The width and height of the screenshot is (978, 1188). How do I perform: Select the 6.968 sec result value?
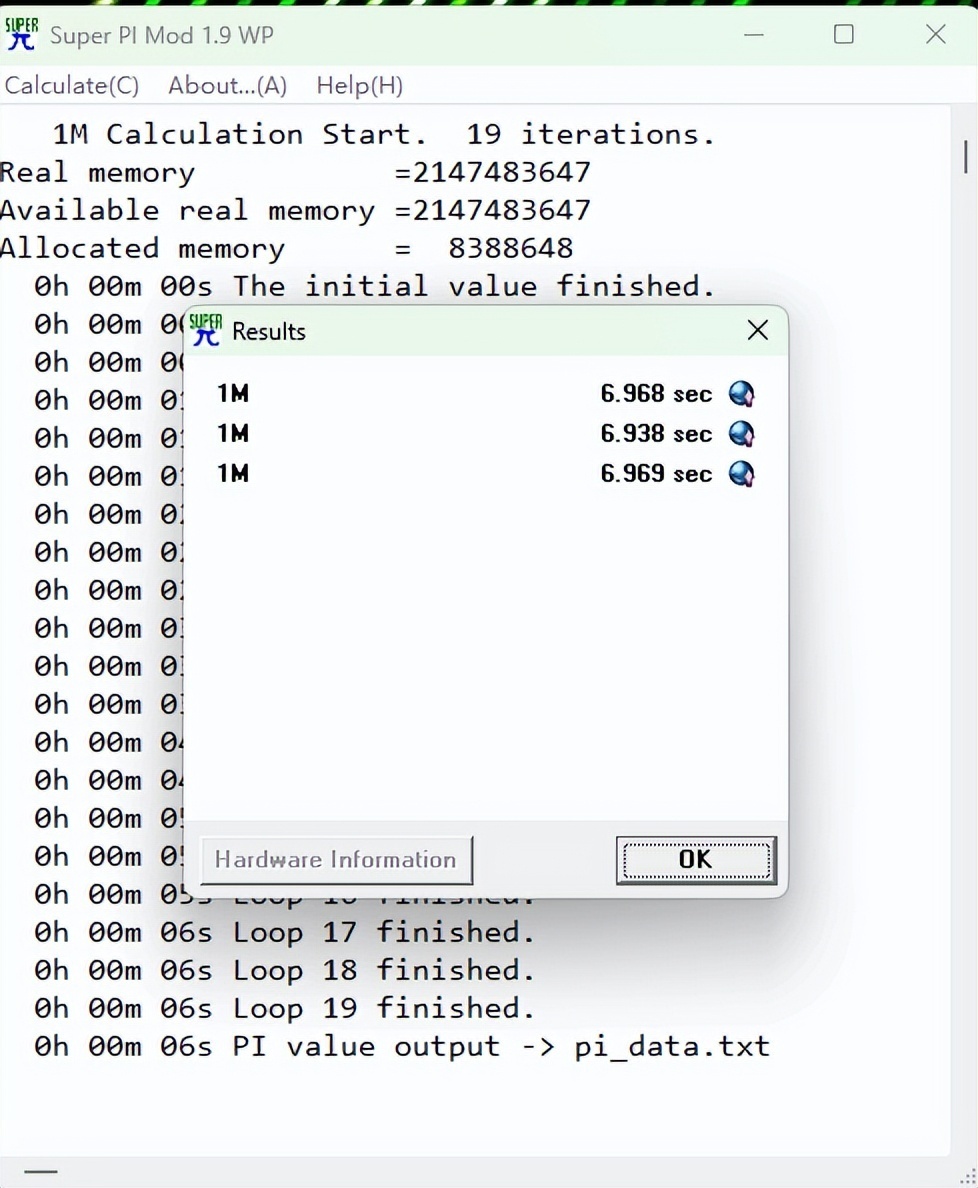[x=656, y=394]
